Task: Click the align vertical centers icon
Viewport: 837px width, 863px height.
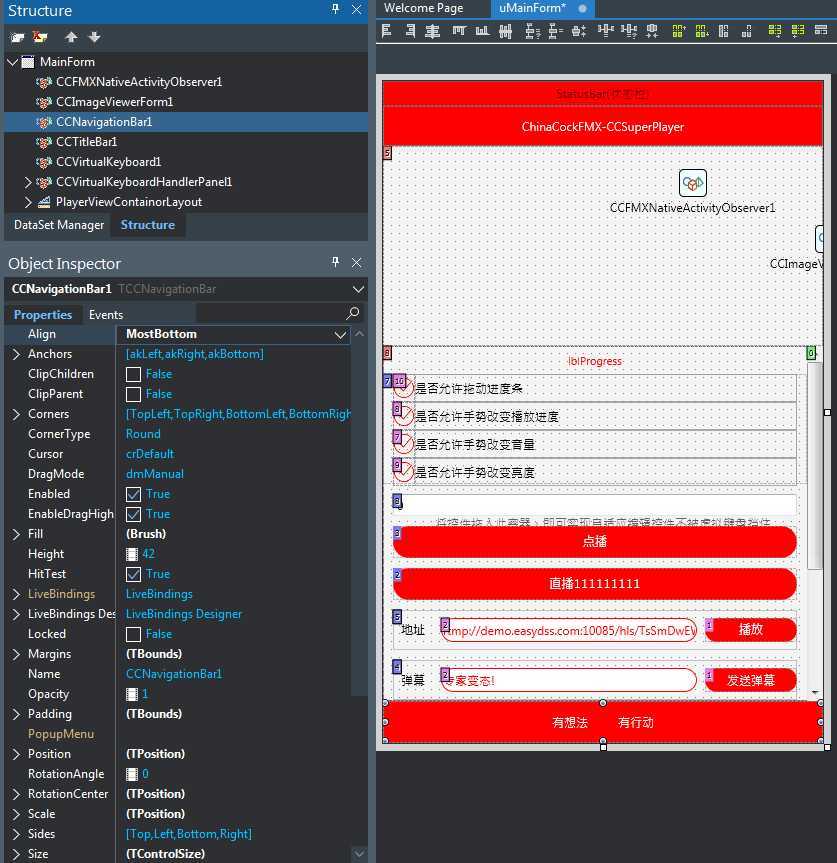Action: pyautogui.click(x=506, y=31)
